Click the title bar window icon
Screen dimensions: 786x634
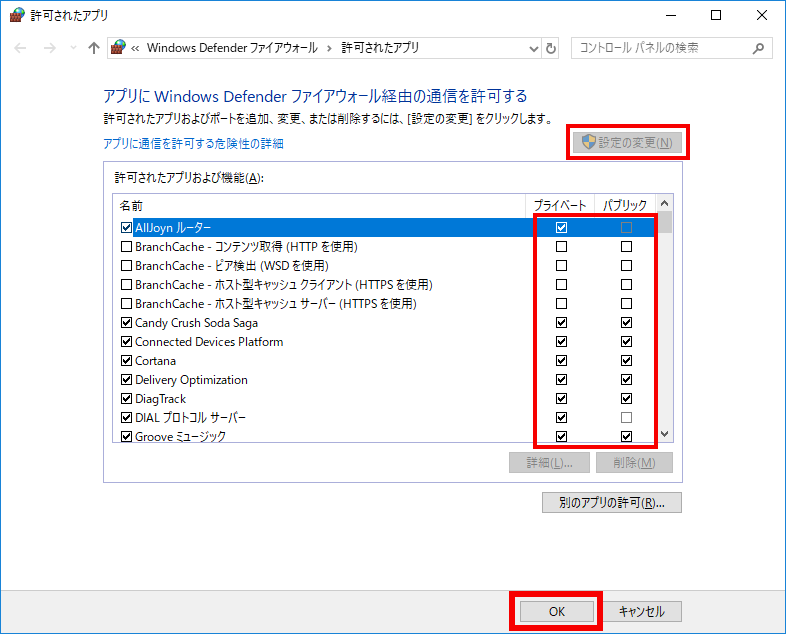coord(17,15)
